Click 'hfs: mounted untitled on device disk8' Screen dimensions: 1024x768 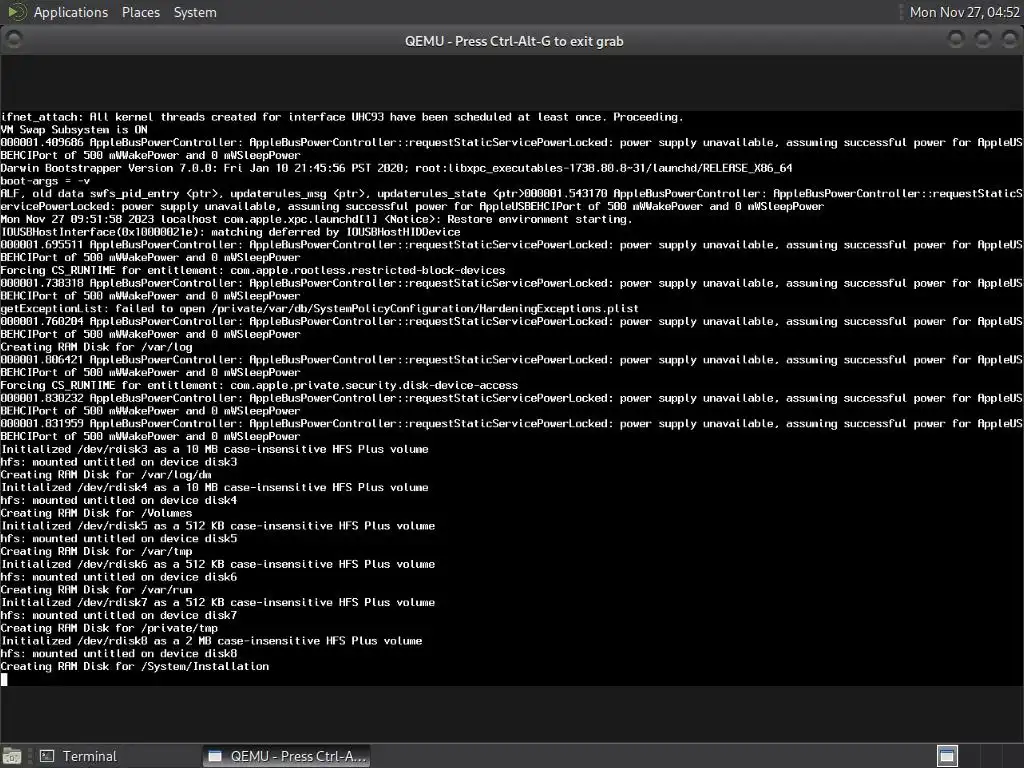coord(119,654)
